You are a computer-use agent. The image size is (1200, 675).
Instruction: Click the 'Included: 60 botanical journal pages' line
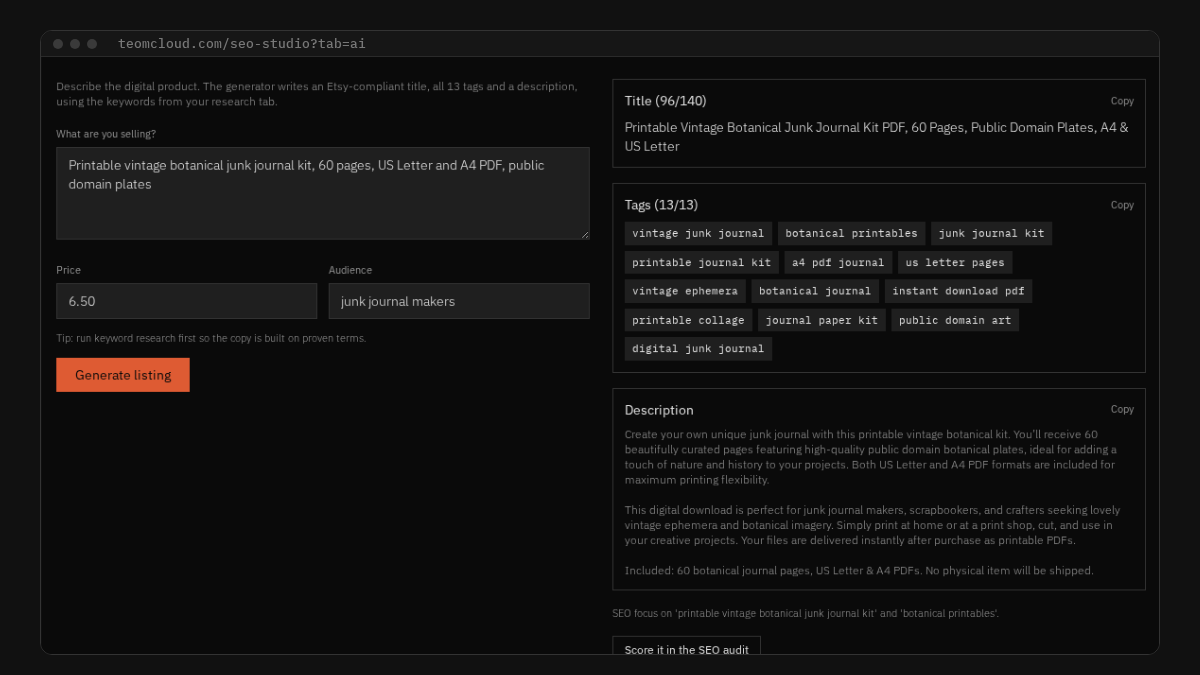point(859,571)
